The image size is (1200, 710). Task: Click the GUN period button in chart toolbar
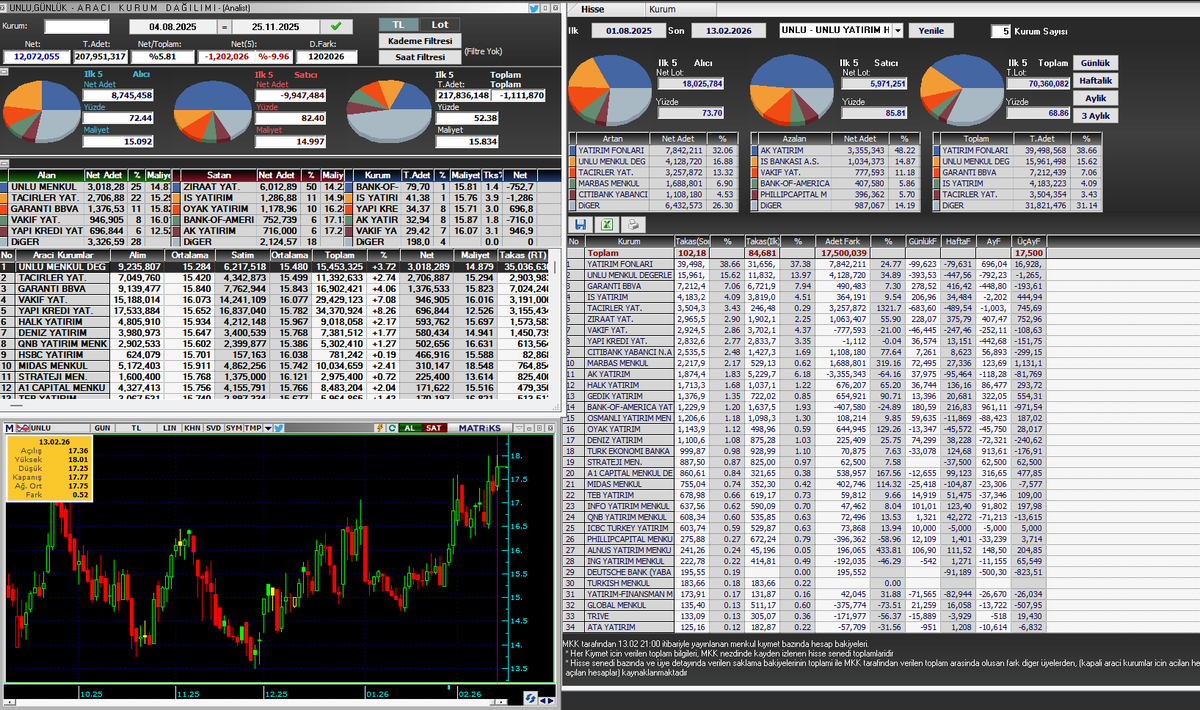coord(102,428)
